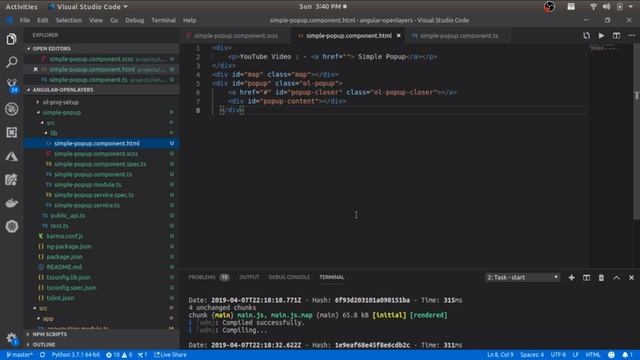Open the volume indicator in system tray
The width and height of the screenshot is (640, 360).
[607, 7]
